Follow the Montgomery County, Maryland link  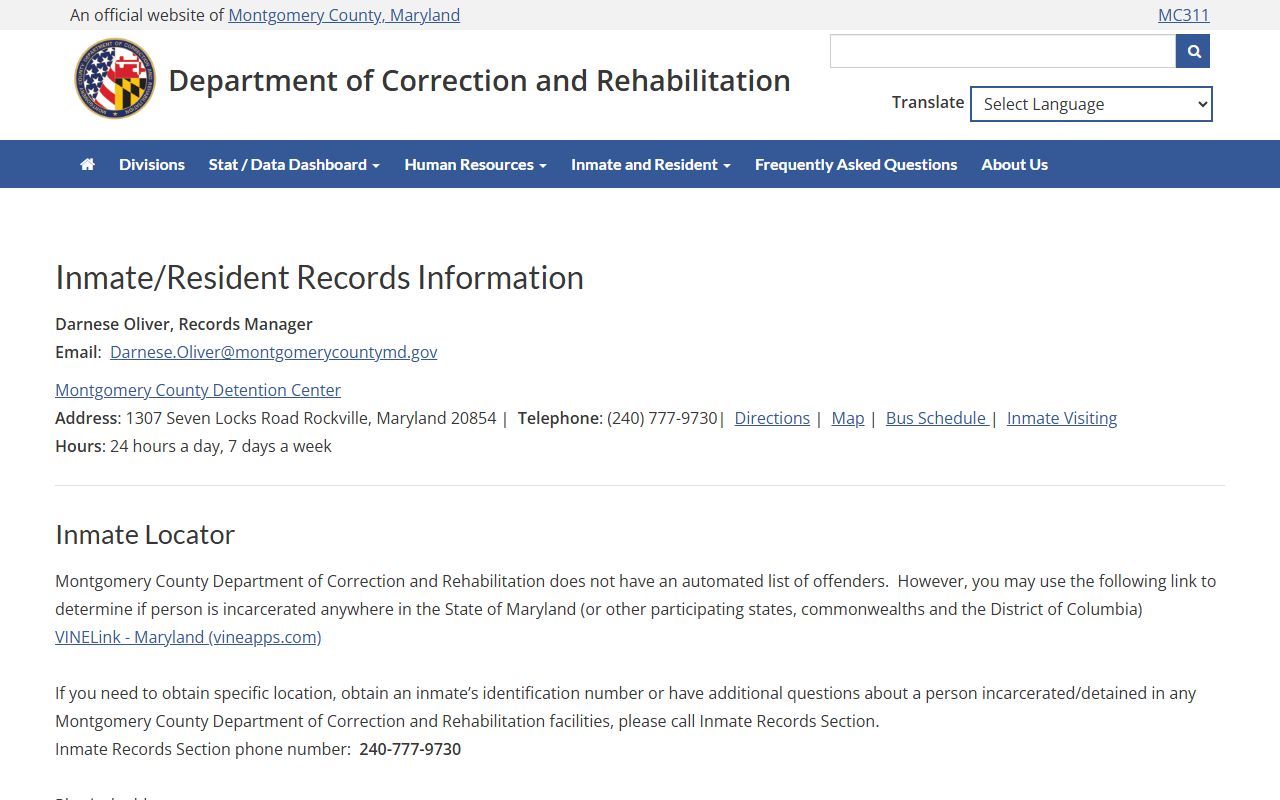pyautogui.click(x=344, y=15)
